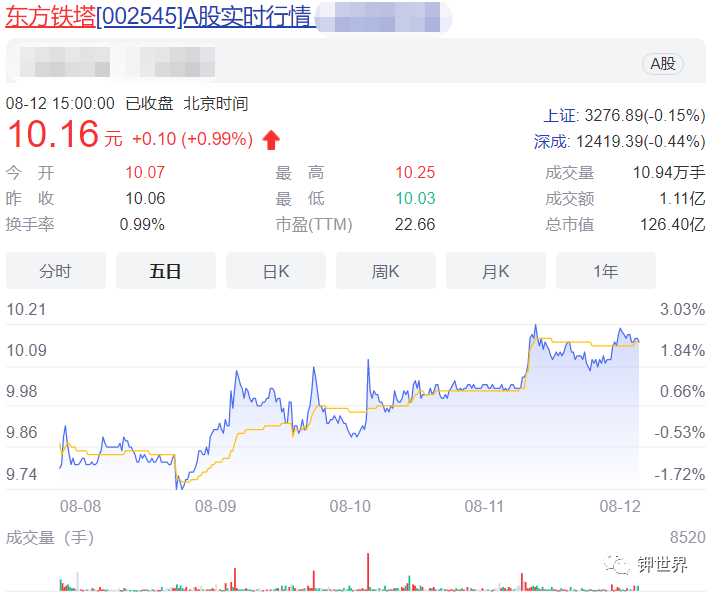710x595 pixels.
Task: Click the 换手率 value 0.99%
Action: pos(142,225)
